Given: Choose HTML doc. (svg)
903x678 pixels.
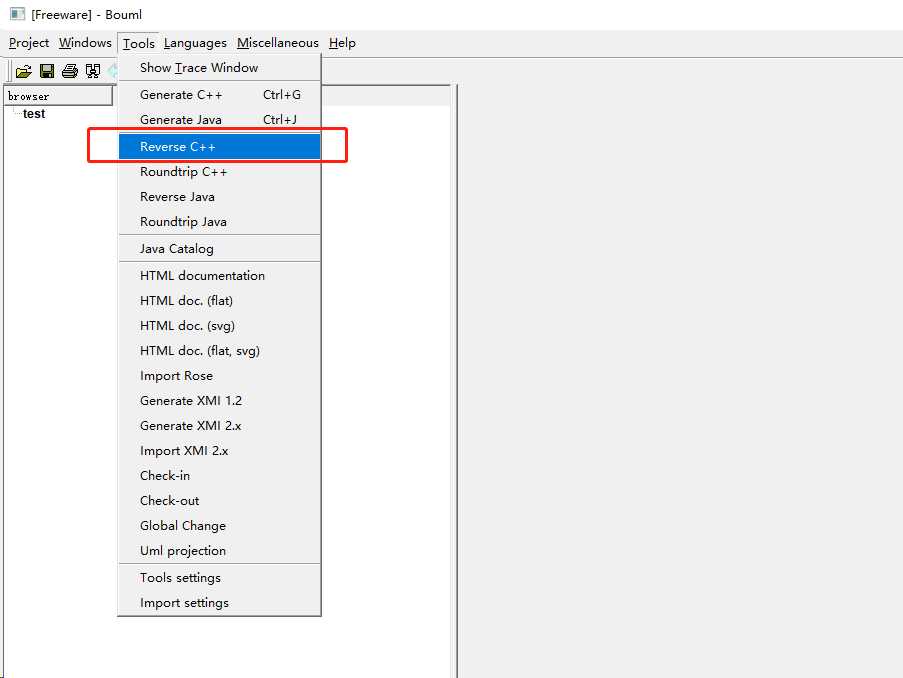Looking at the screenshot, I should (219, 326).
